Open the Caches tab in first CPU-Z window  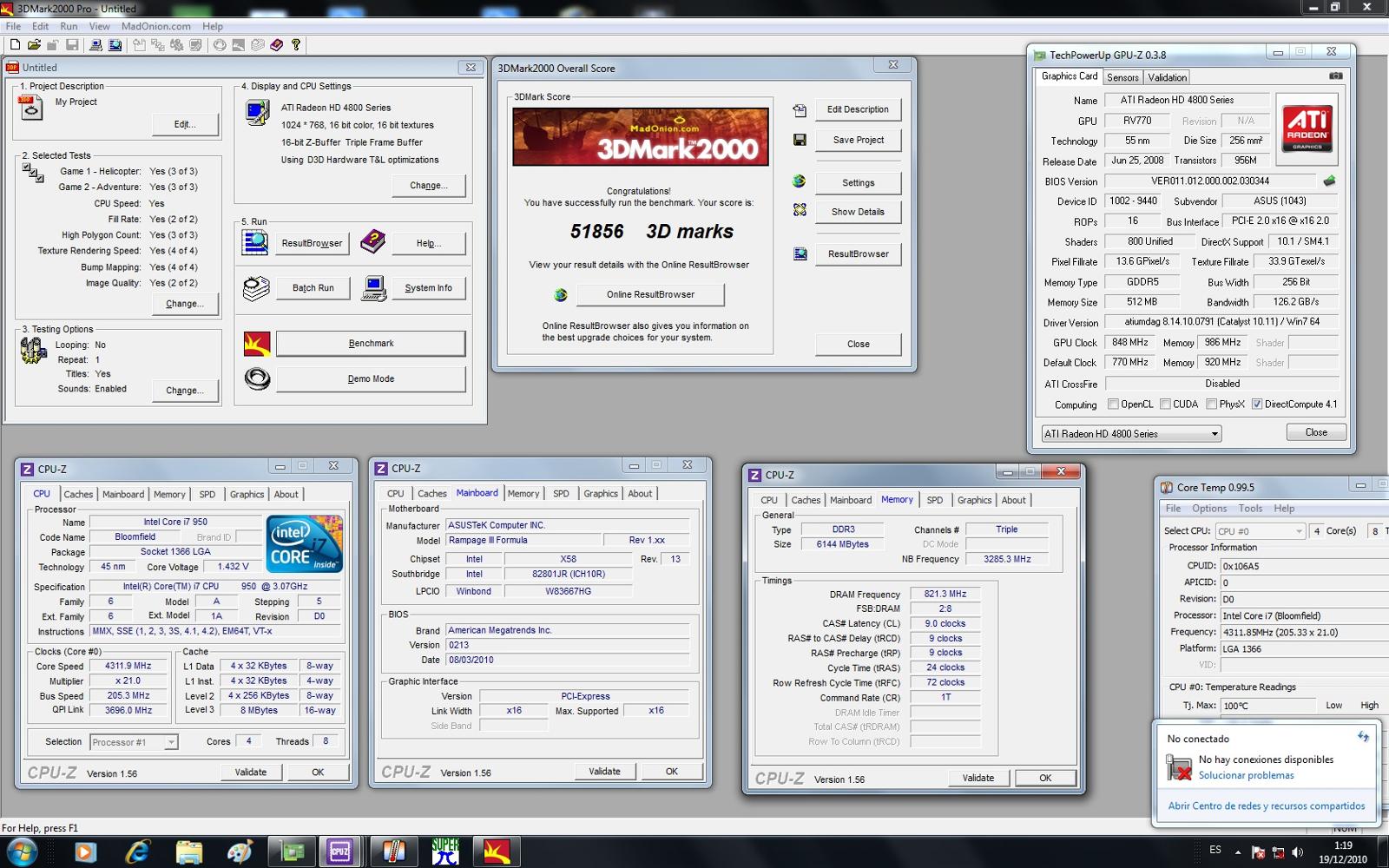pyautogui.click(x=78, y=494)
